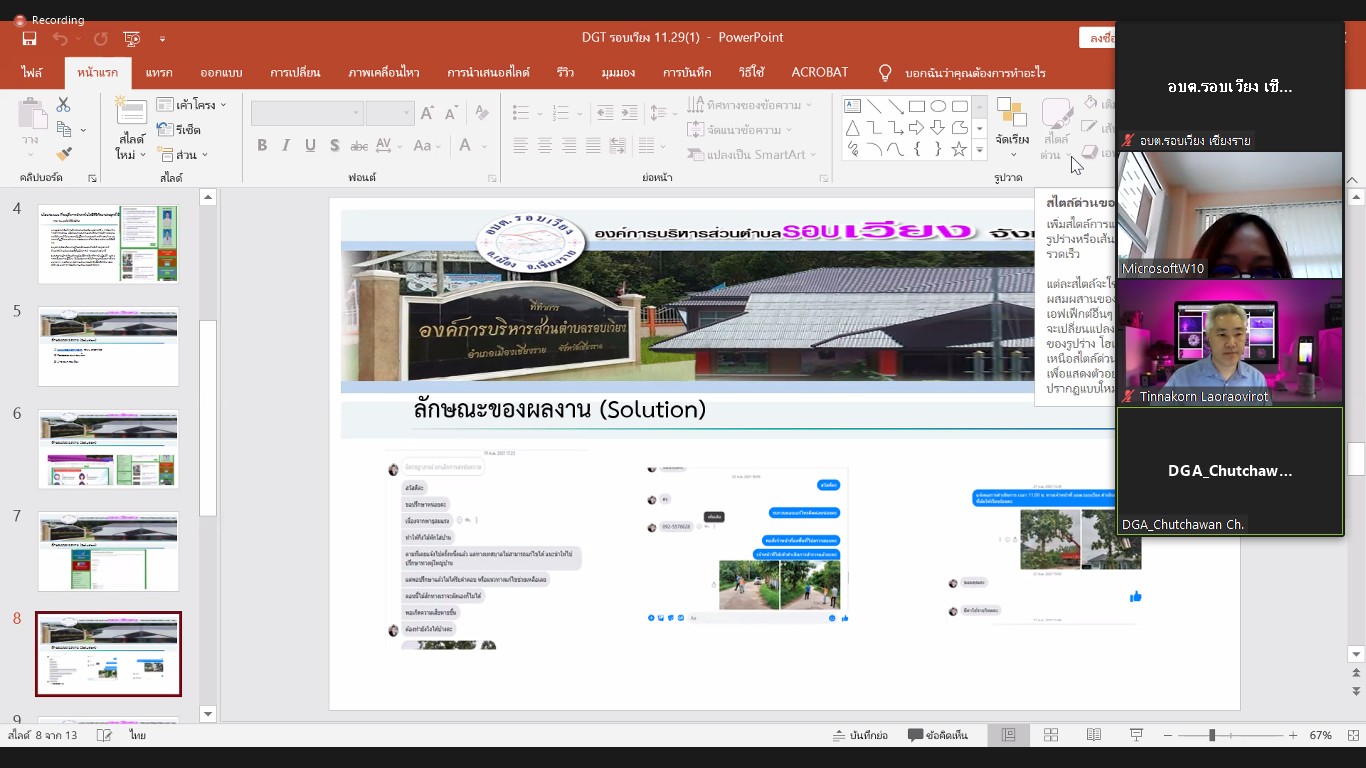Undo the last action in PowerPoint
Viewport: 1366px width, 768px height.
60,38
